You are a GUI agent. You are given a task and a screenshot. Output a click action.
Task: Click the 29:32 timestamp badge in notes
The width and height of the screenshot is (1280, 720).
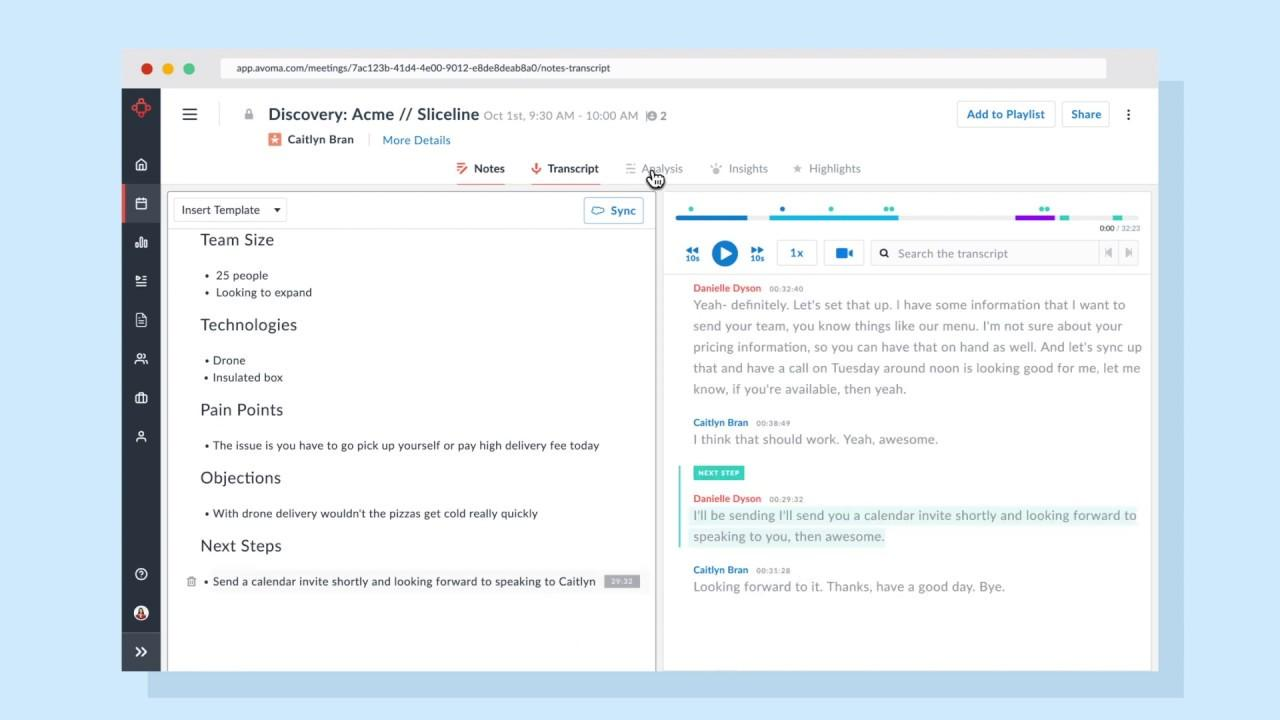pyautogui.click(x=622, y=581)
